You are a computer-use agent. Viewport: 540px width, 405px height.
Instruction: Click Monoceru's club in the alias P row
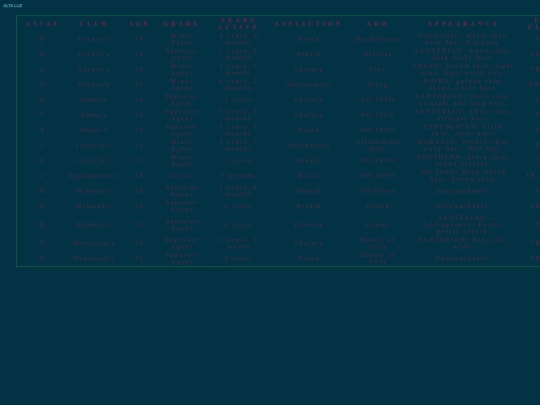(x=94, y=258)
